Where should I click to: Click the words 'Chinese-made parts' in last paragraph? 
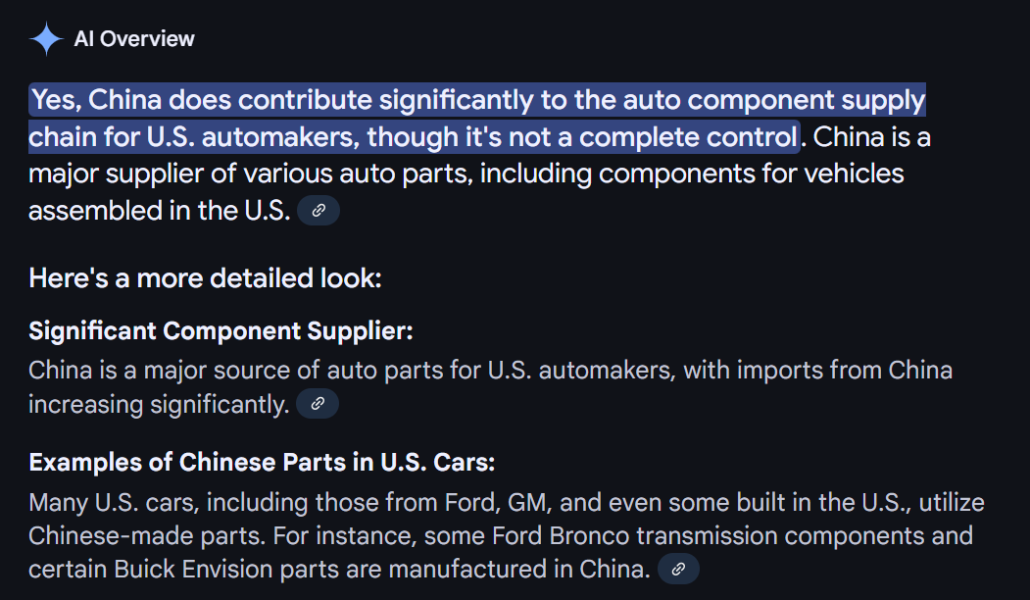[x=146, y=536]
